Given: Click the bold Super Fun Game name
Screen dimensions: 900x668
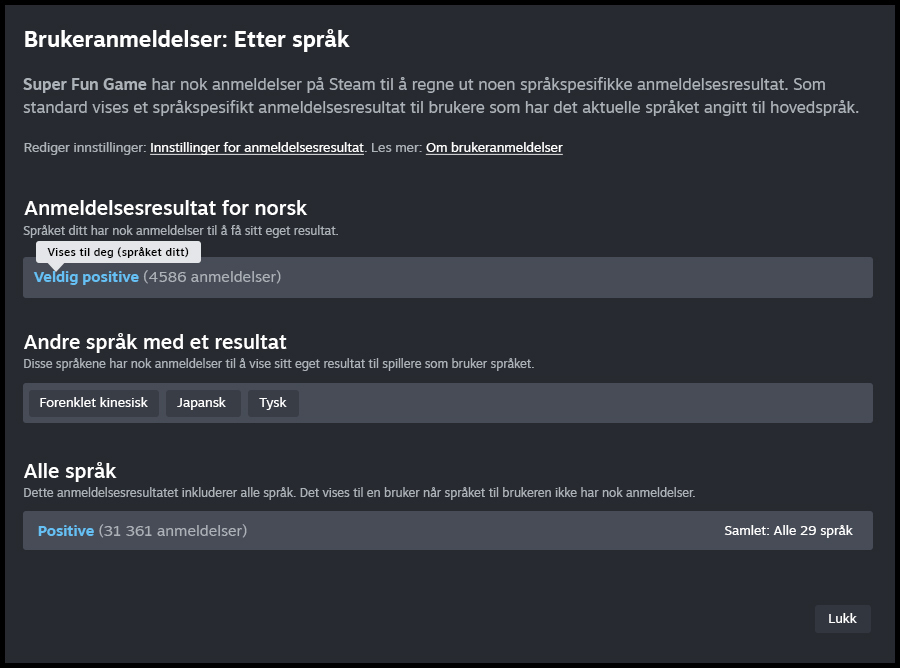Looking at the screenshot, I should (85, 85).
